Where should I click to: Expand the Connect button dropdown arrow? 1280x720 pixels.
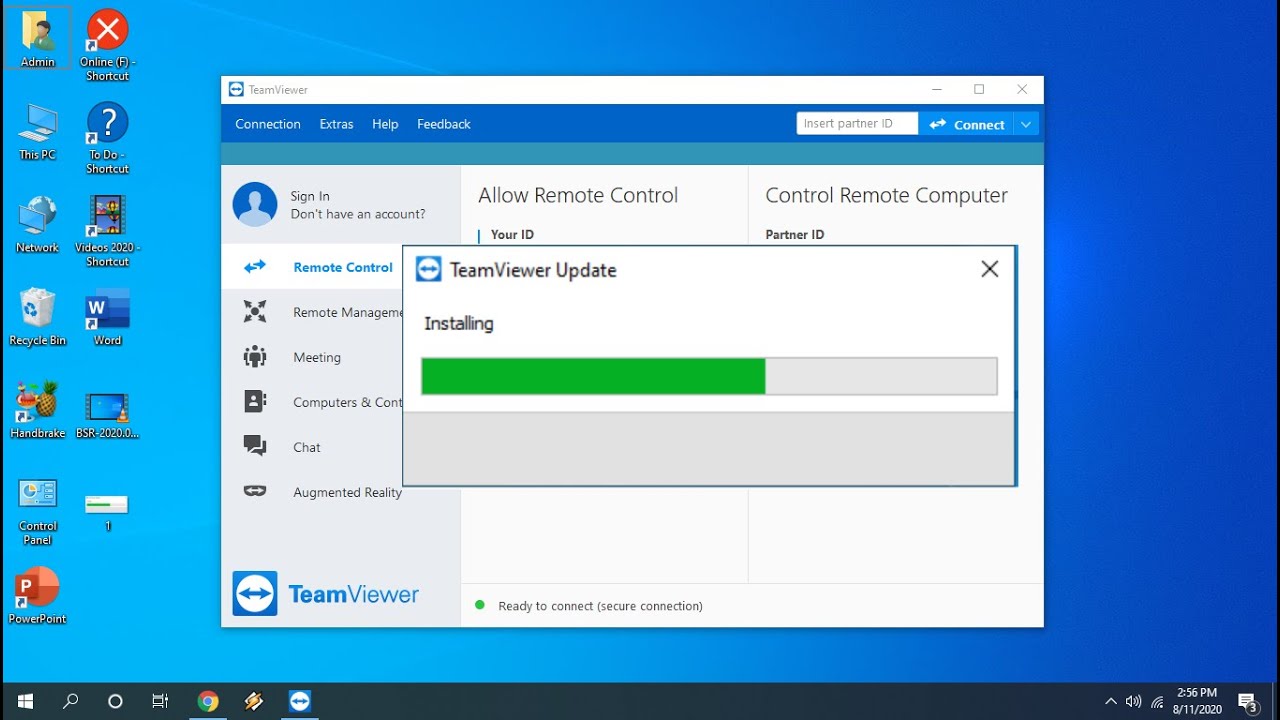coord(1026,124)
